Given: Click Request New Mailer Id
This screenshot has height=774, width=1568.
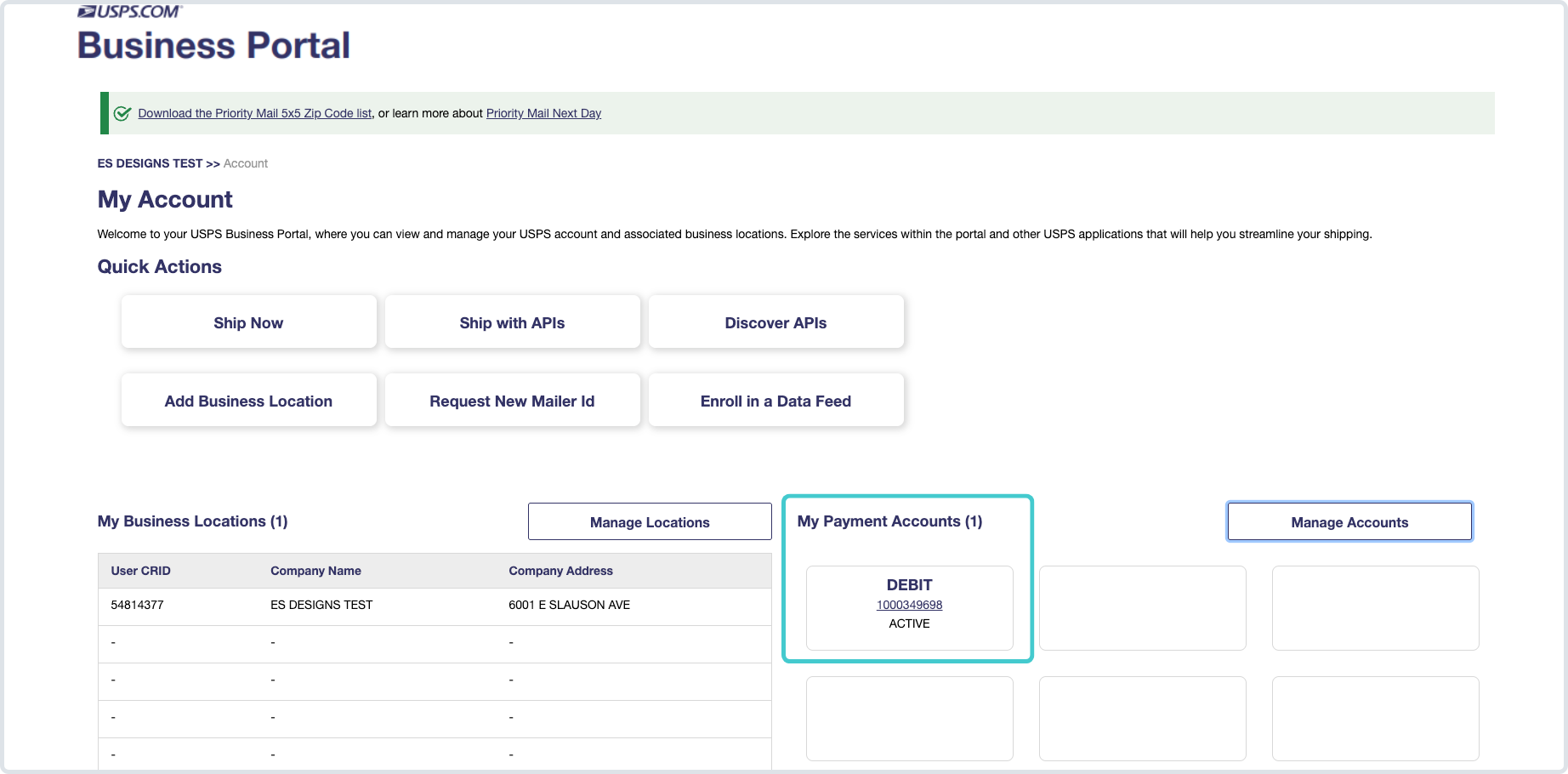Looking at the screenshot, I should coord(512,401).
